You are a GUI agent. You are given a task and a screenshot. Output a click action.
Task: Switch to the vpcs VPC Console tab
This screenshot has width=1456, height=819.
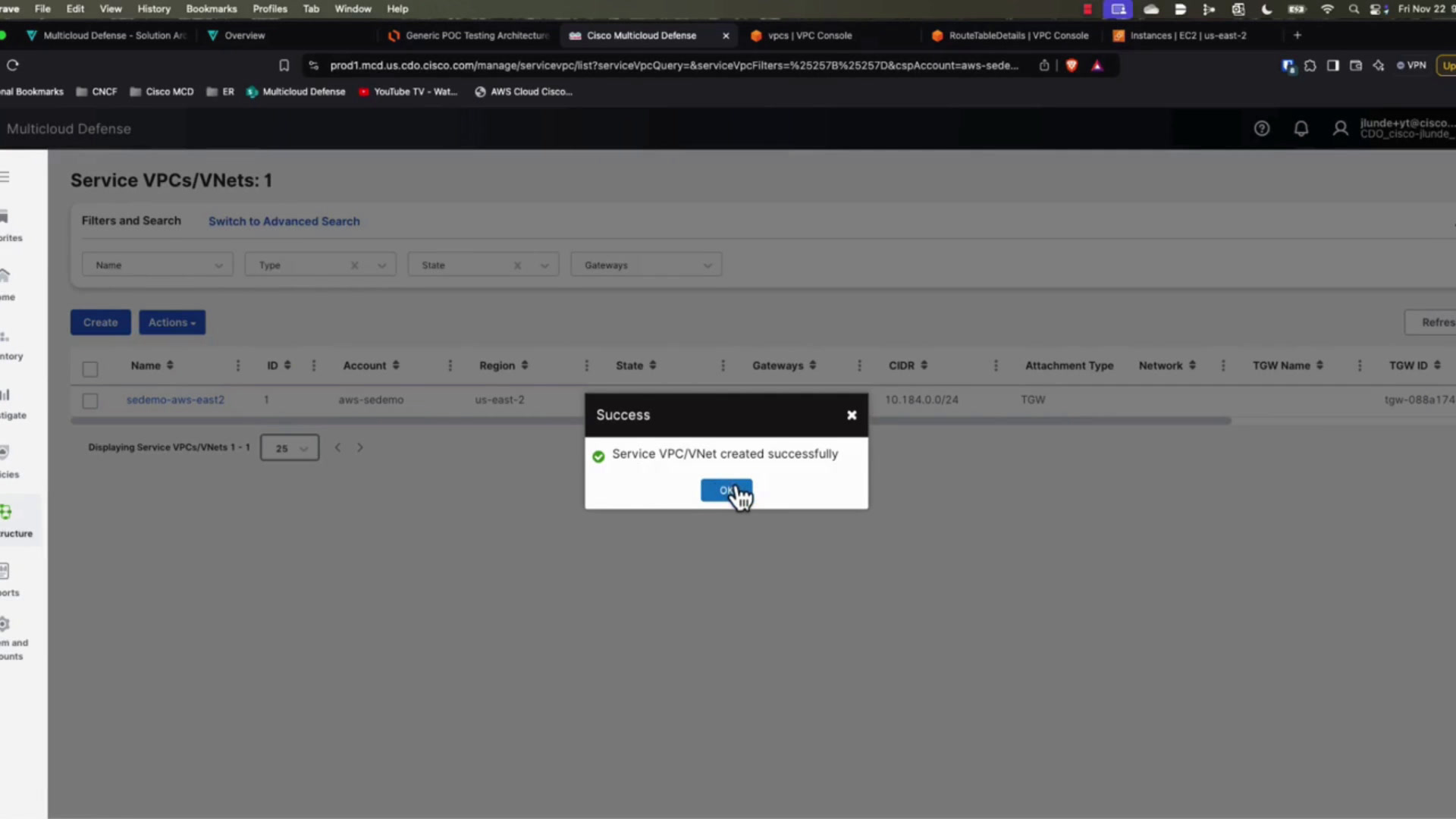(x=810, y=36)
